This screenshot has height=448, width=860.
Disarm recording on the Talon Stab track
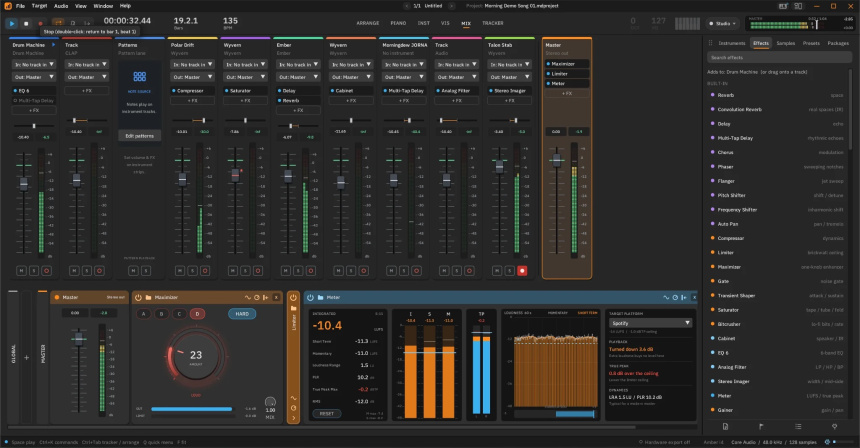click(522, 271)
